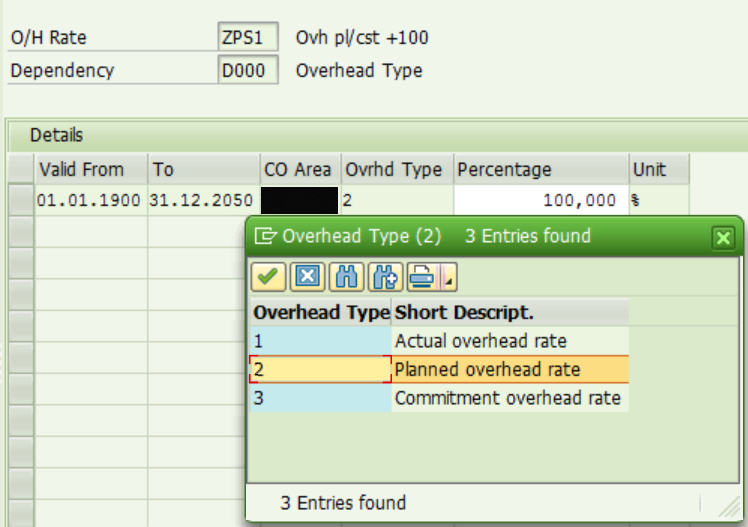Click overhead type value 1 cell
Image resolution: width=748 pixels, height=527 pixels.
click(x=321, y=341)
